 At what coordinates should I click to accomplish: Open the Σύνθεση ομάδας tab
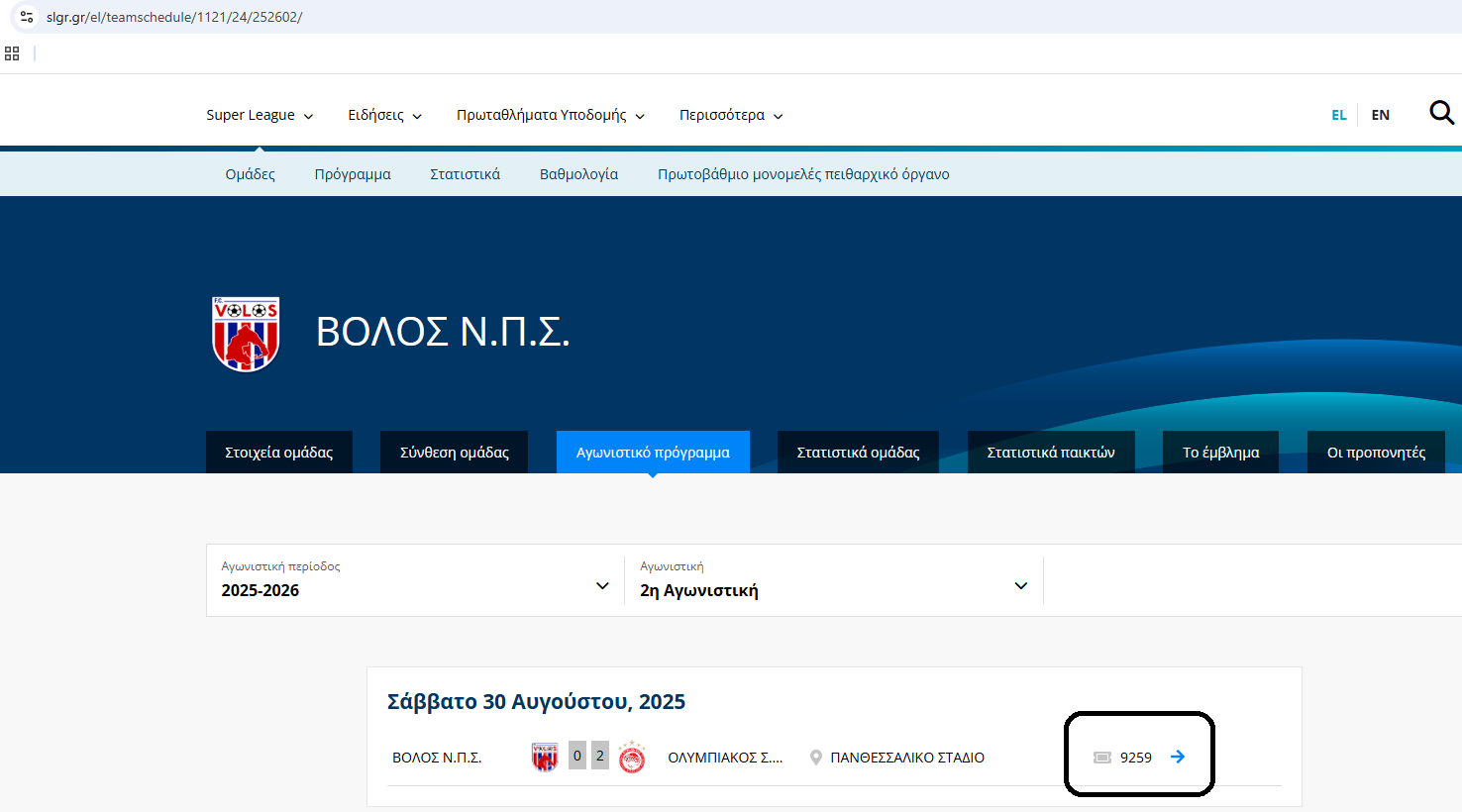click(454, 453)
